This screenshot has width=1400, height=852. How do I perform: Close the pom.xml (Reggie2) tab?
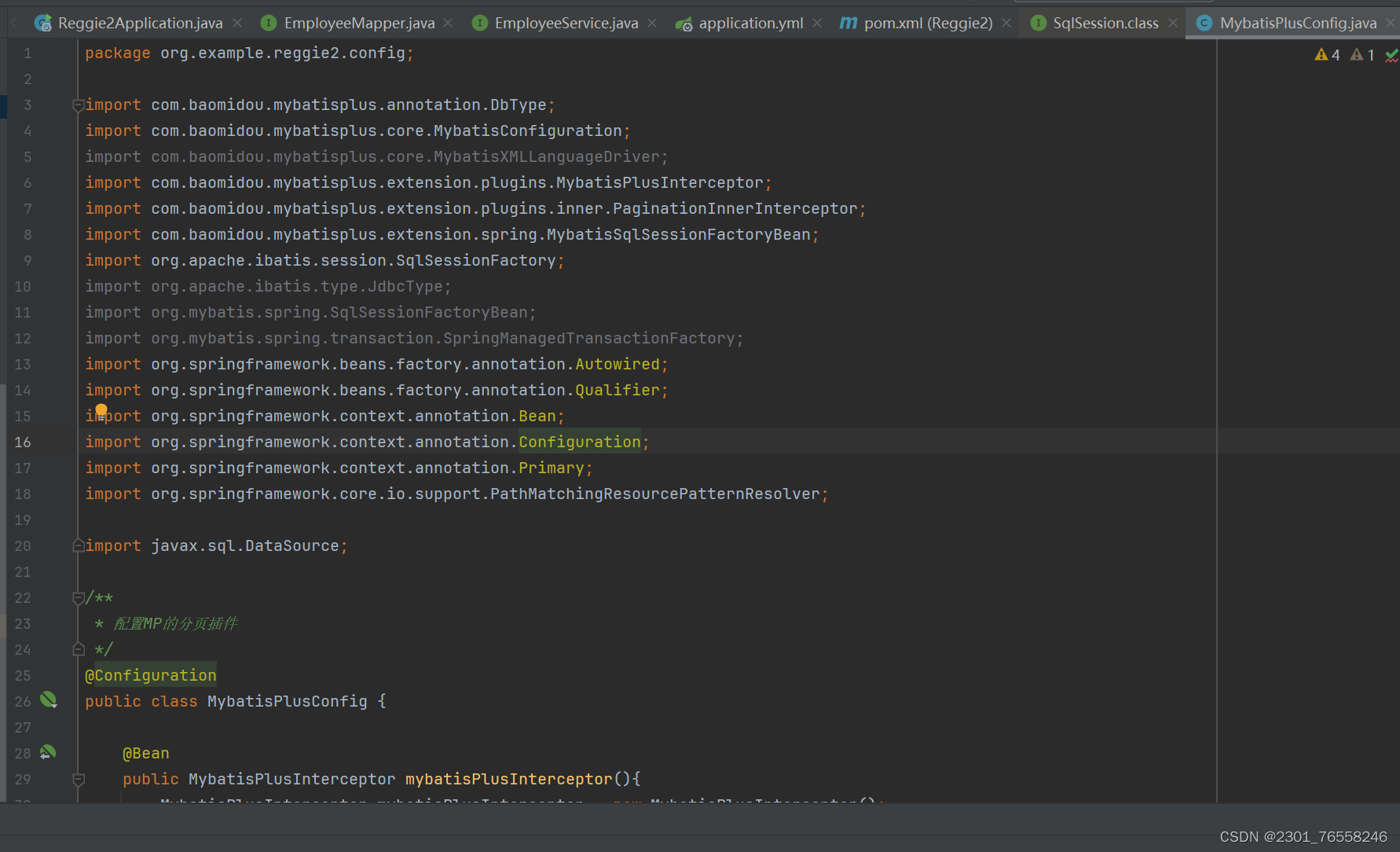1006,24
